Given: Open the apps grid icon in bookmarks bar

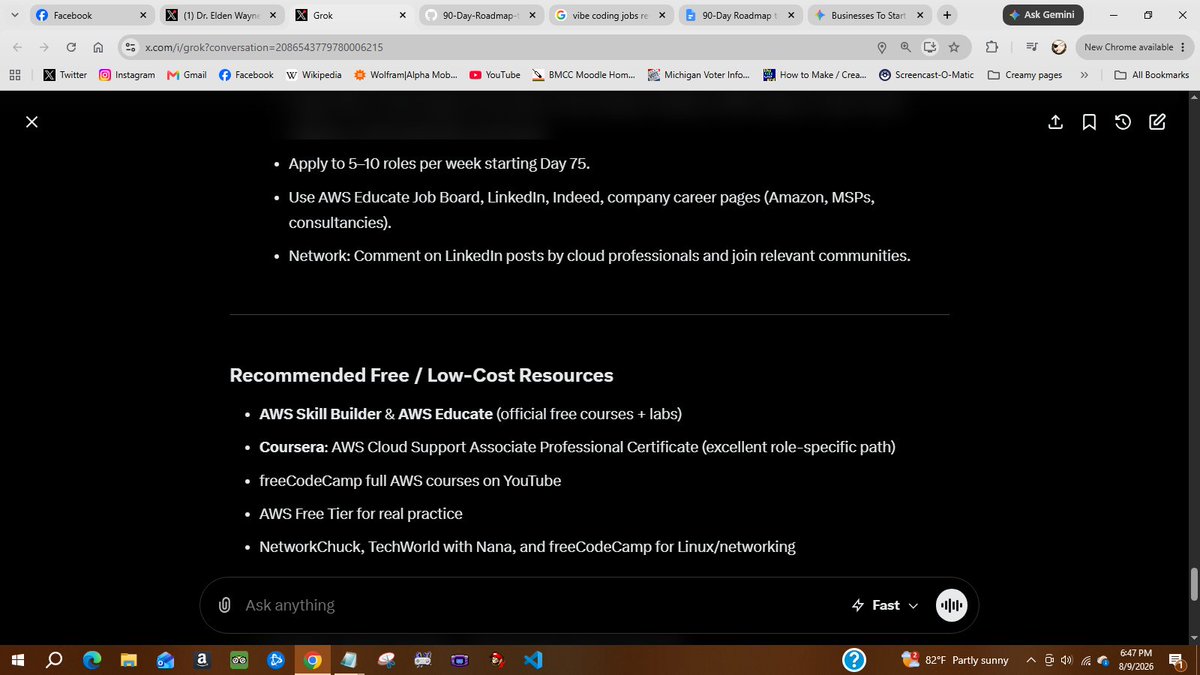Looking at the screenshot, I should pyautogui.click(x=14, y=75).
